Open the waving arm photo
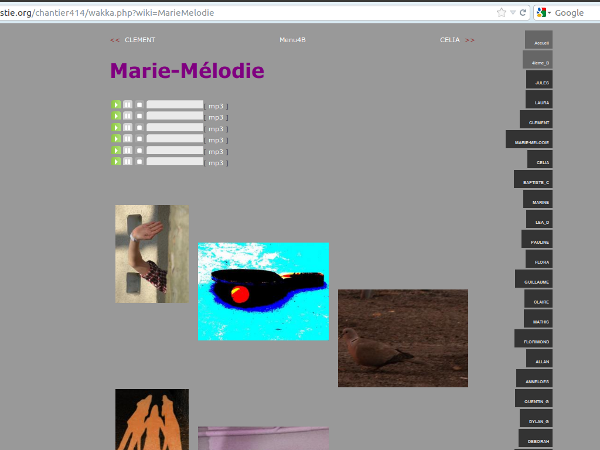 pos(151,254)
